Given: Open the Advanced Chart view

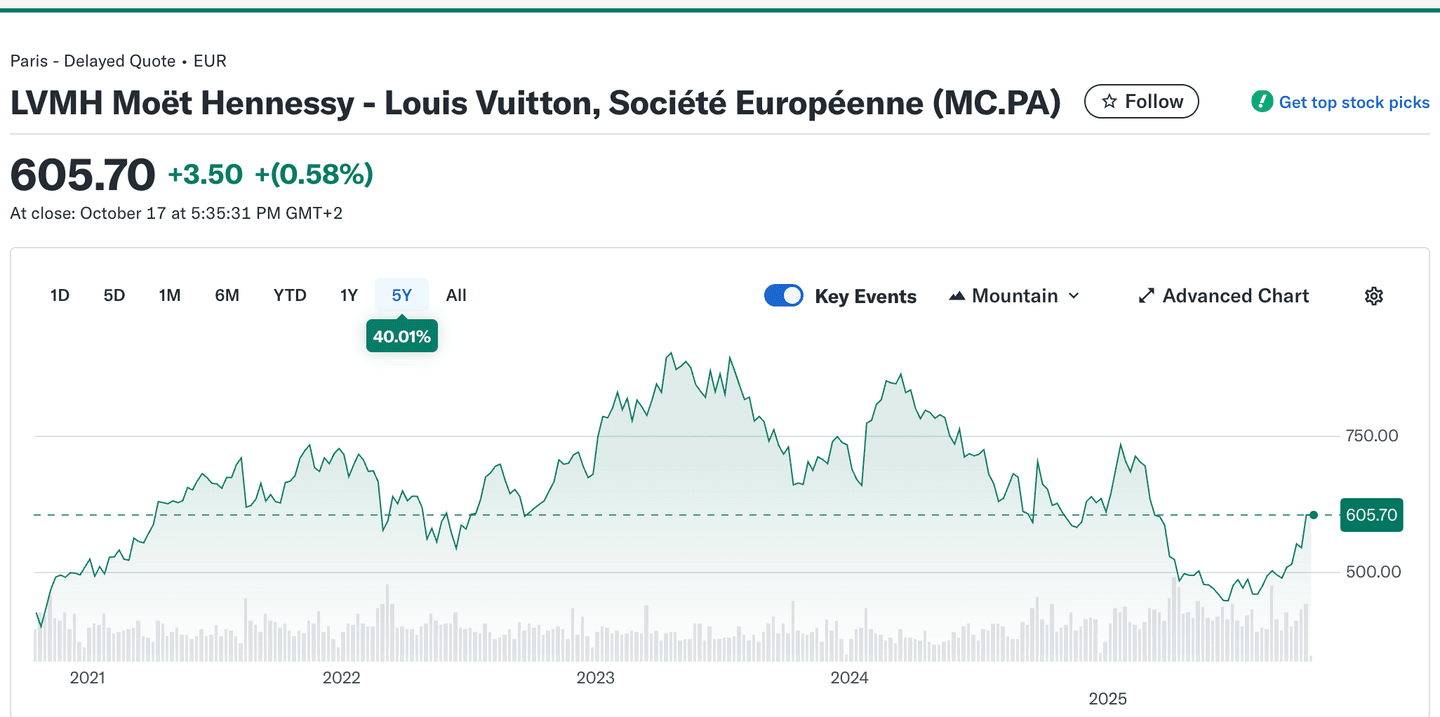Looking at the screenshot, I should pyautogui.click(x=1235, y=296).
